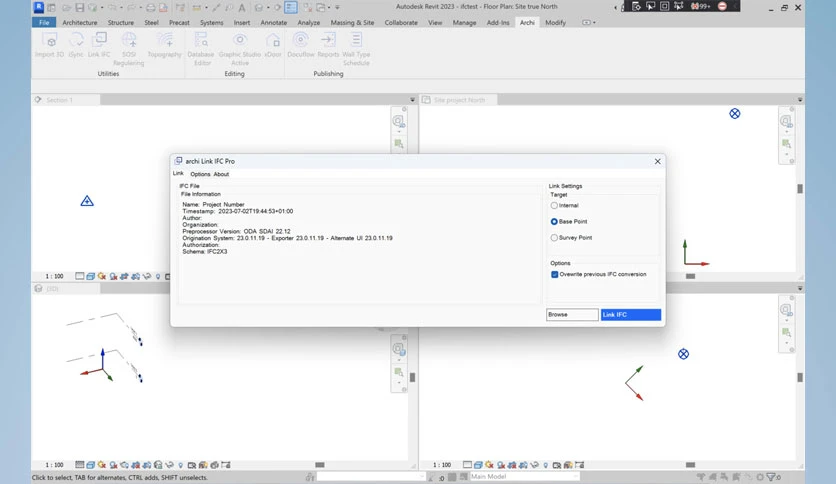The width and height of the screenshot is (836, 484).
Task: Select the project base point marker in Site view
Action: (735, 114)
